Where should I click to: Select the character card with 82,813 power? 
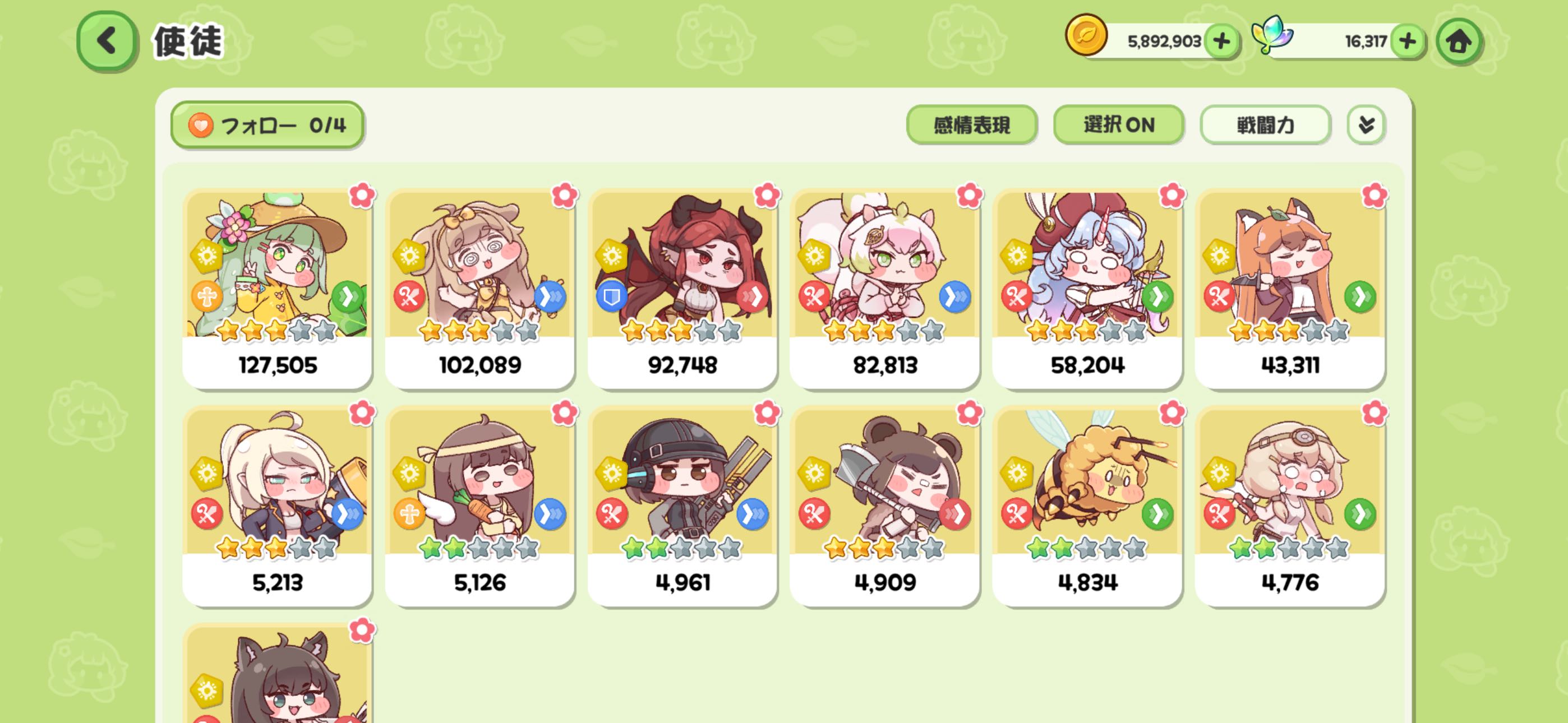point(884,289)
